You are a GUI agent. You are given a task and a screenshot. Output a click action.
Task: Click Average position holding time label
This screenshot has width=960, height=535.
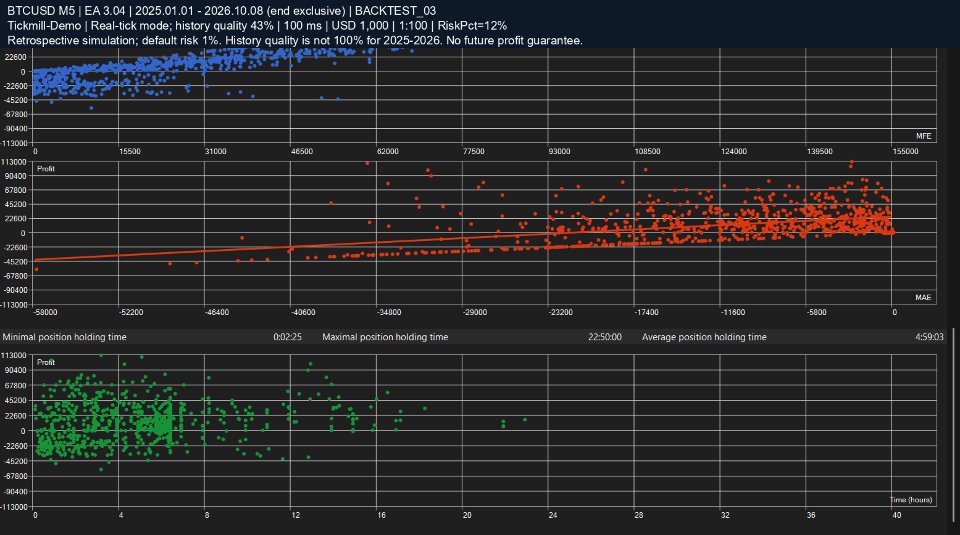tap(704, 337)
